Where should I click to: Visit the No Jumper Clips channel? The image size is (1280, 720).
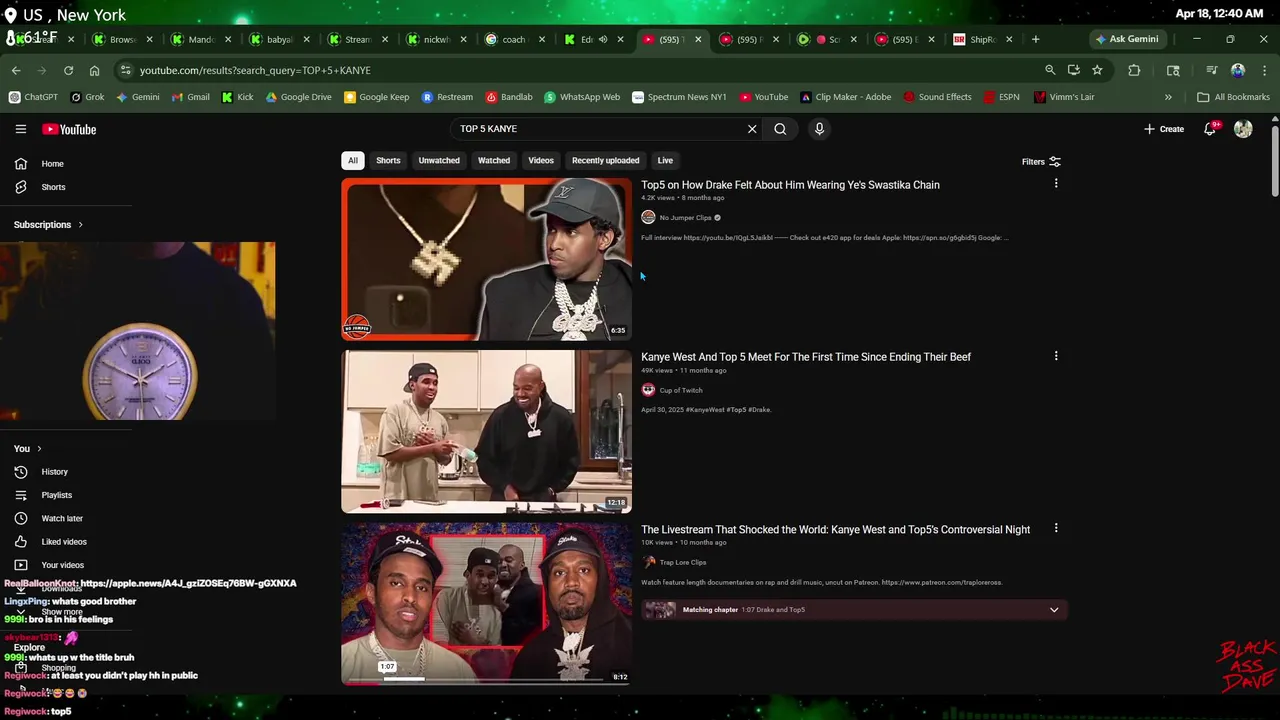pyautogui.click(x=685, y=218)
